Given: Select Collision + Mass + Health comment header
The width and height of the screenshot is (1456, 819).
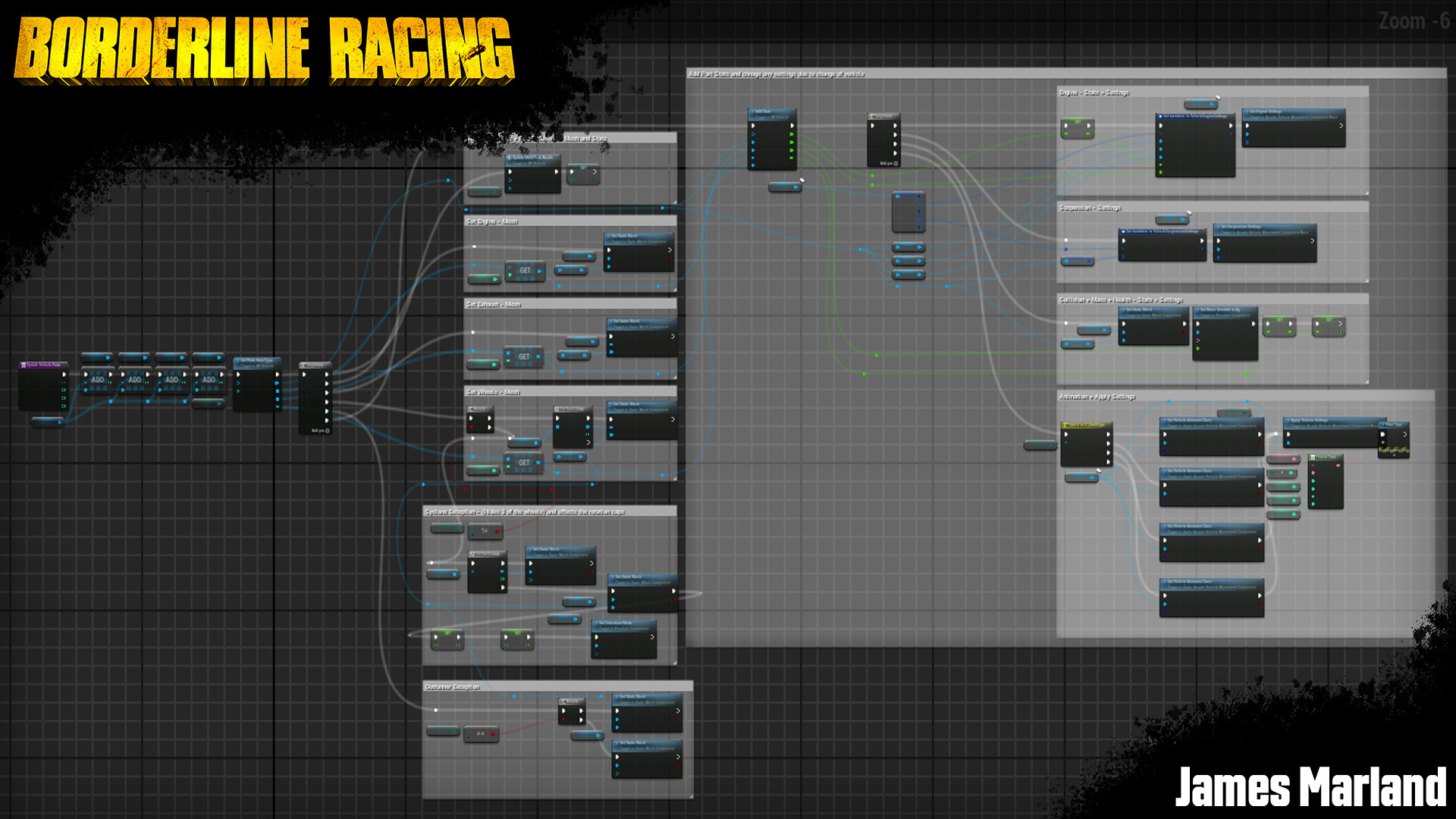Looking at the screenshot, I should pos(1213,300).
